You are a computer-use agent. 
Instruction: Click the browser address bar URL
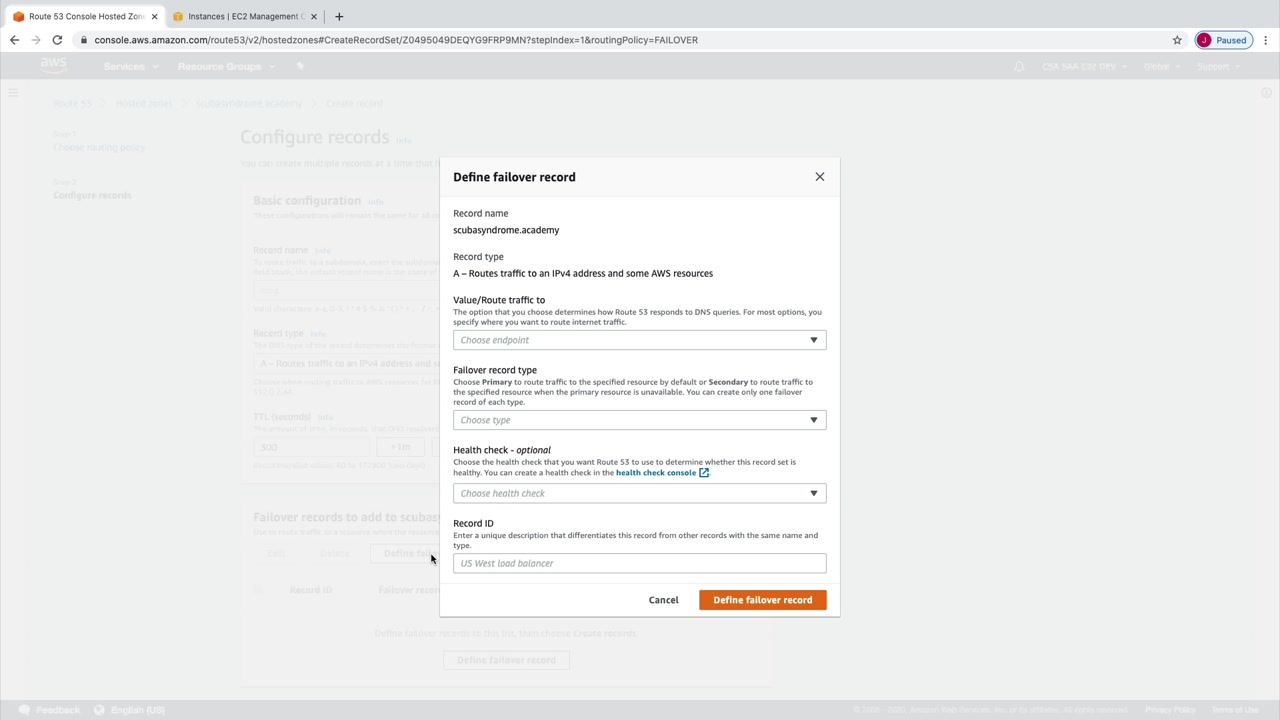pos(396,40)
